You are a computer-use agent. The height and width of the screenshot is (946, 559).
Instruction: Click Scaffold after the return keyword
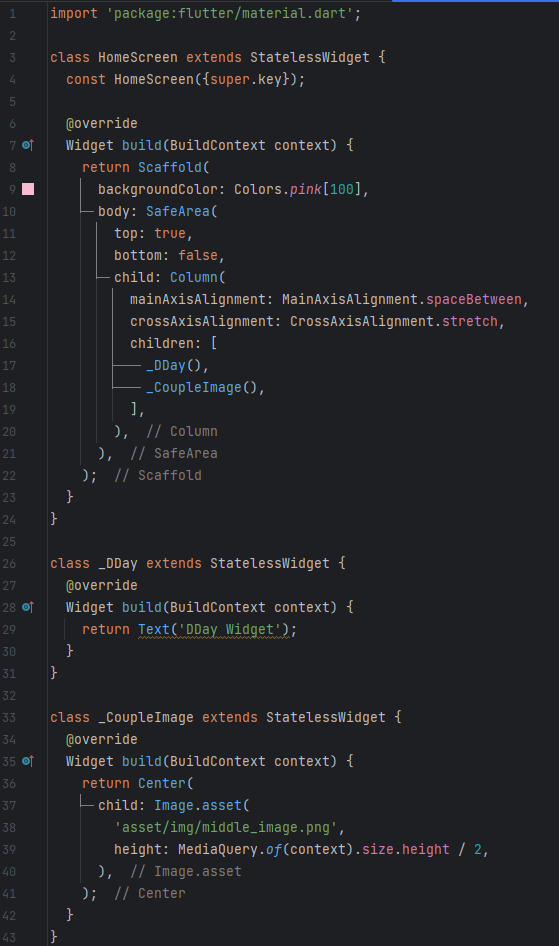pyautogui.click(x=169, y=167)
